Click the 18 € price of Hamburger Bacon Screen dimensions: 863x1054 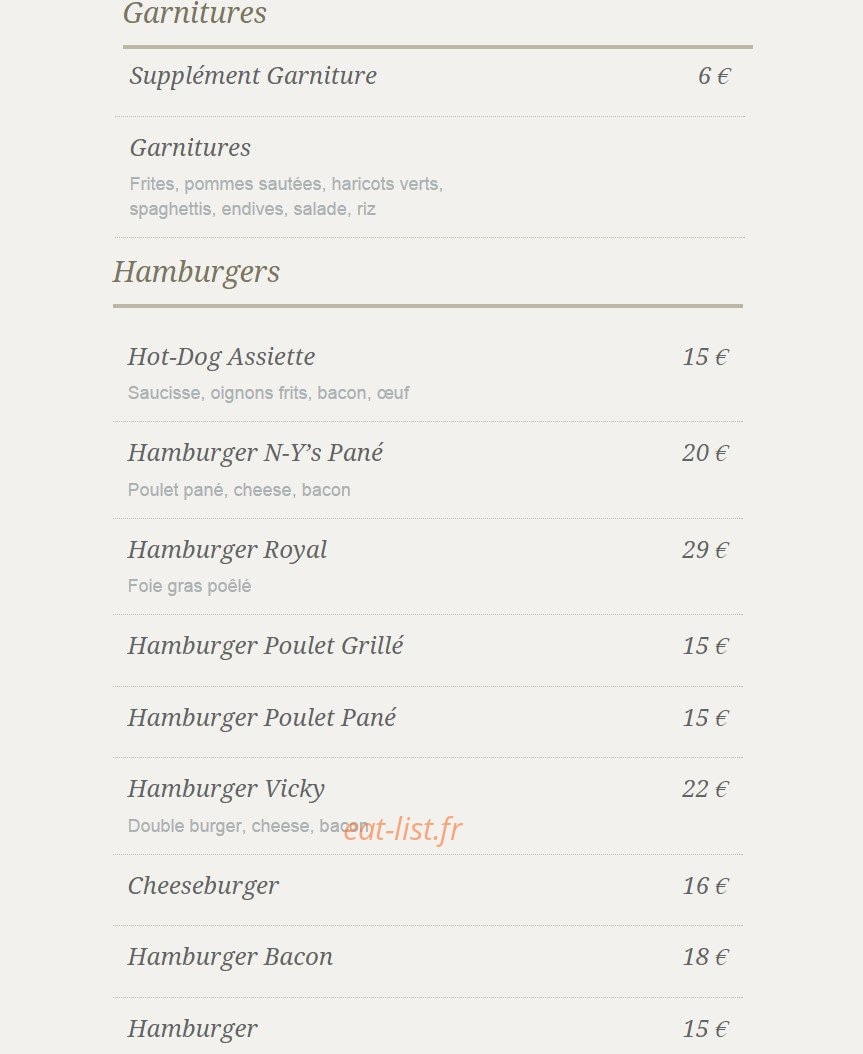click(x=705, y=957)
